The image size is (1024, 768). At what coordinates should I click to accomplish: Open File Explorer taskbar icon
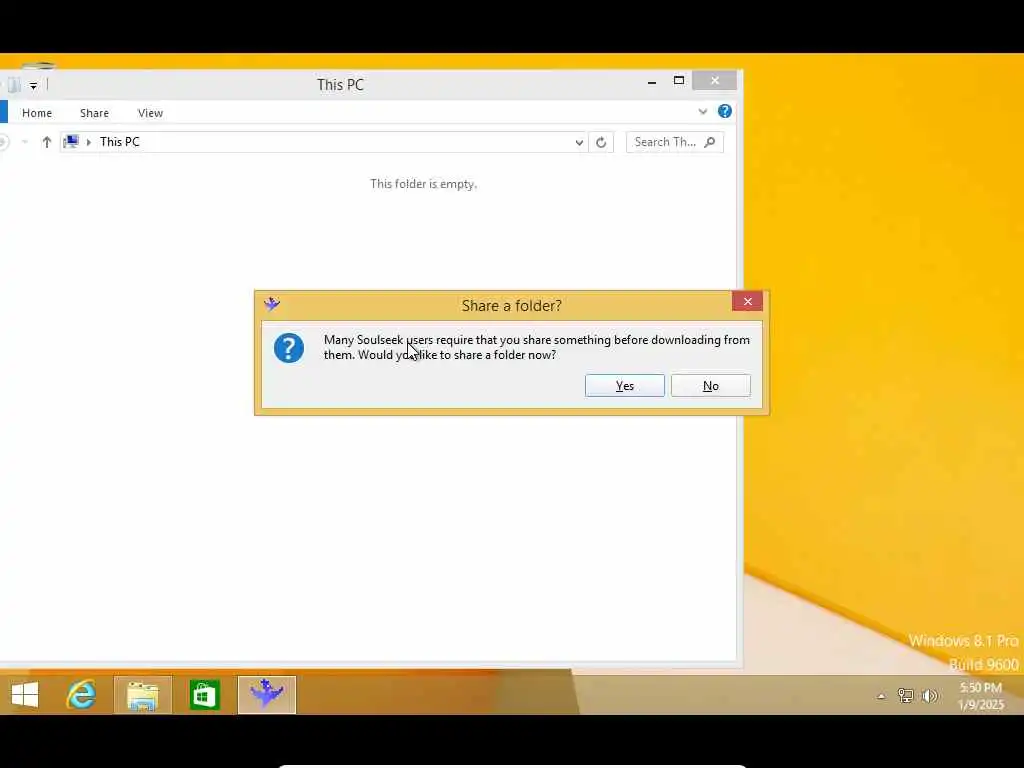click(142, 695)
